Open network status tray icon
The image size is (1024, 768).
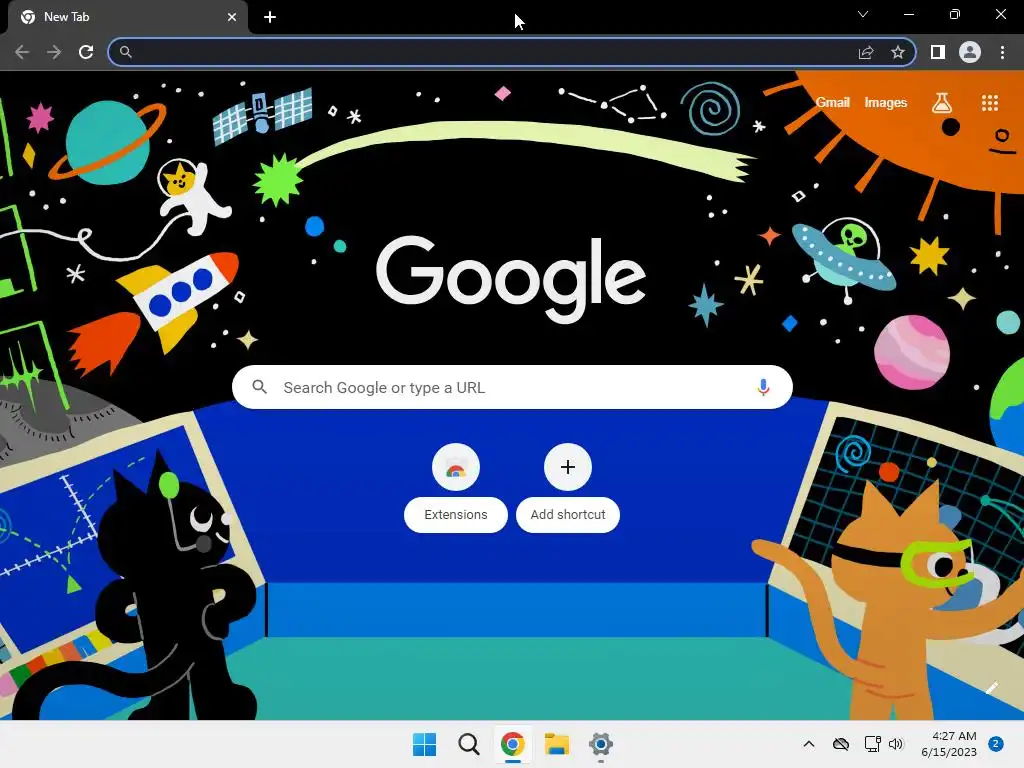coord(872,744)
